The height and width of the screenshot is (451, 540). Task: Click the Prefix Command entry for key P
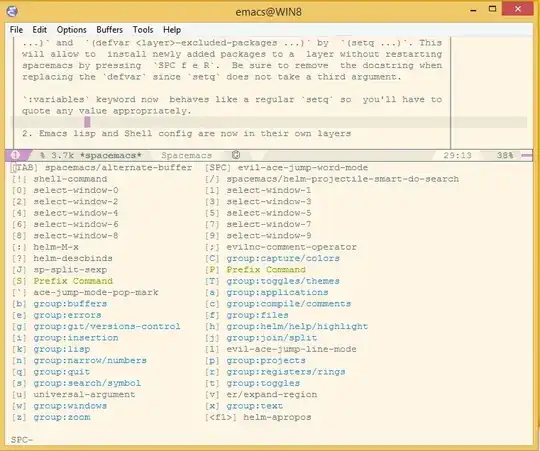[266, 270]
